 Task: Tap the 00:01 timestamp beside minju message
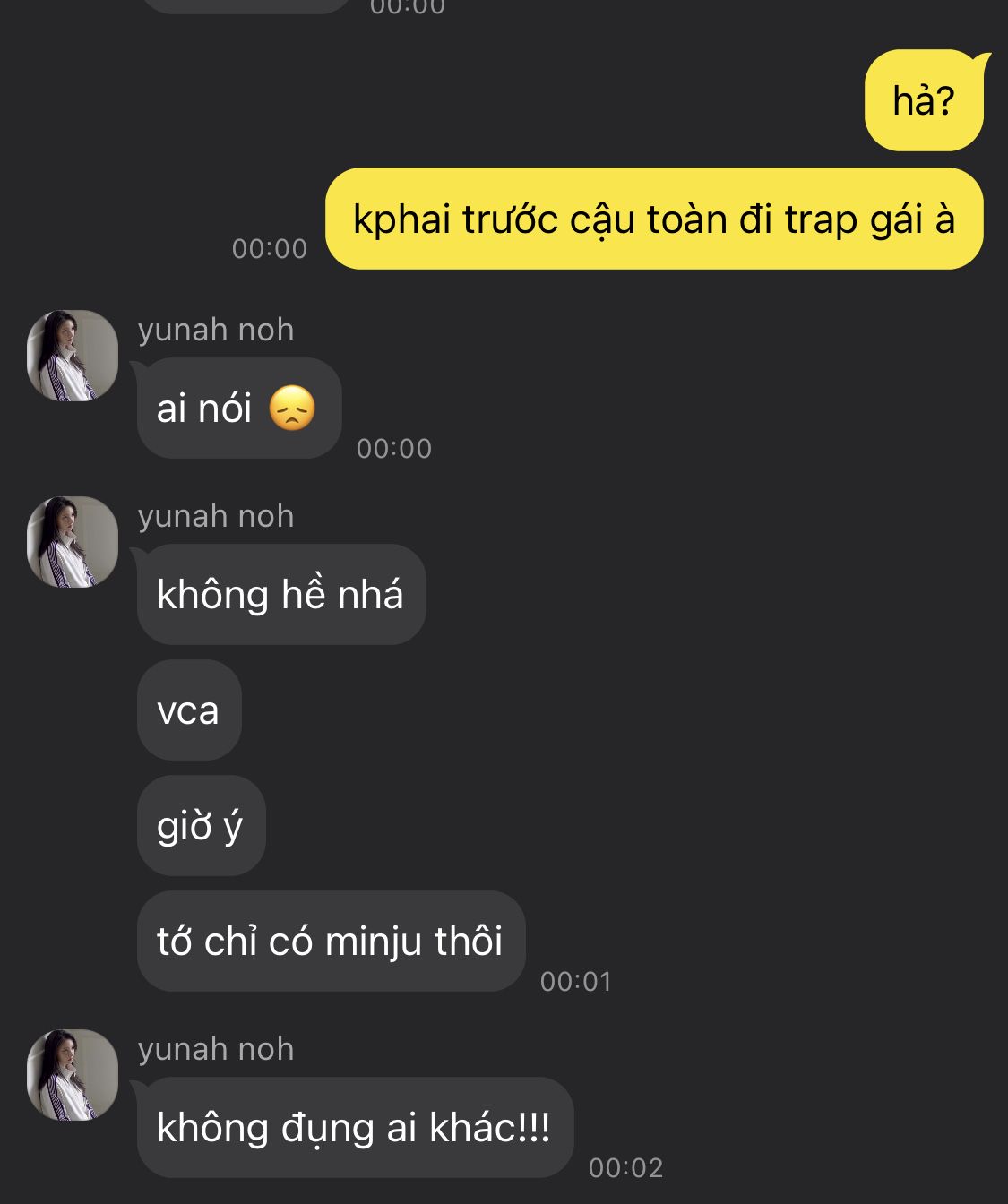(x=576, y=982)
